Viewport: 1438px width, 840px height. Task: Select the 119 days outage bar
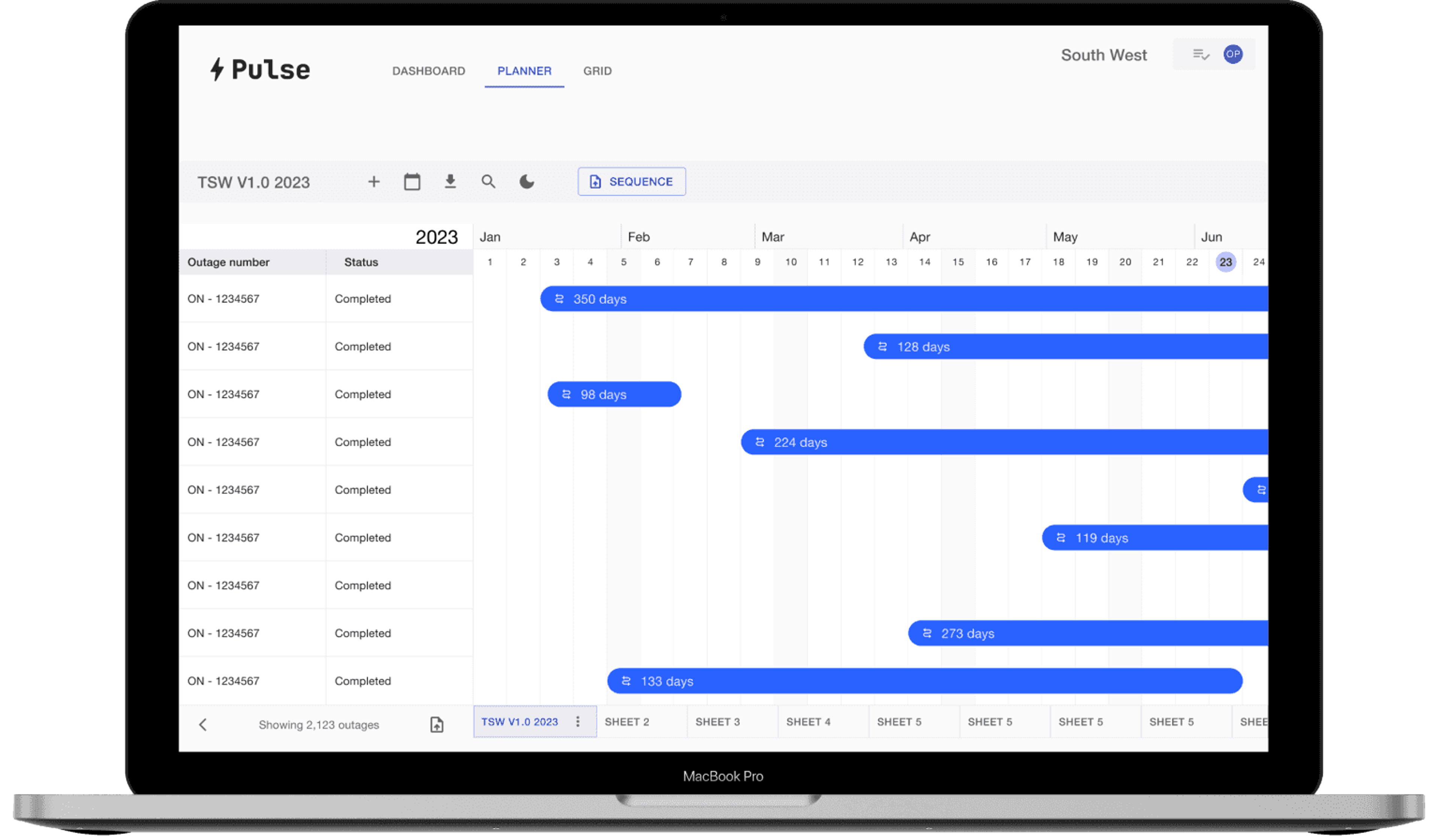(x=1155, y=537)
